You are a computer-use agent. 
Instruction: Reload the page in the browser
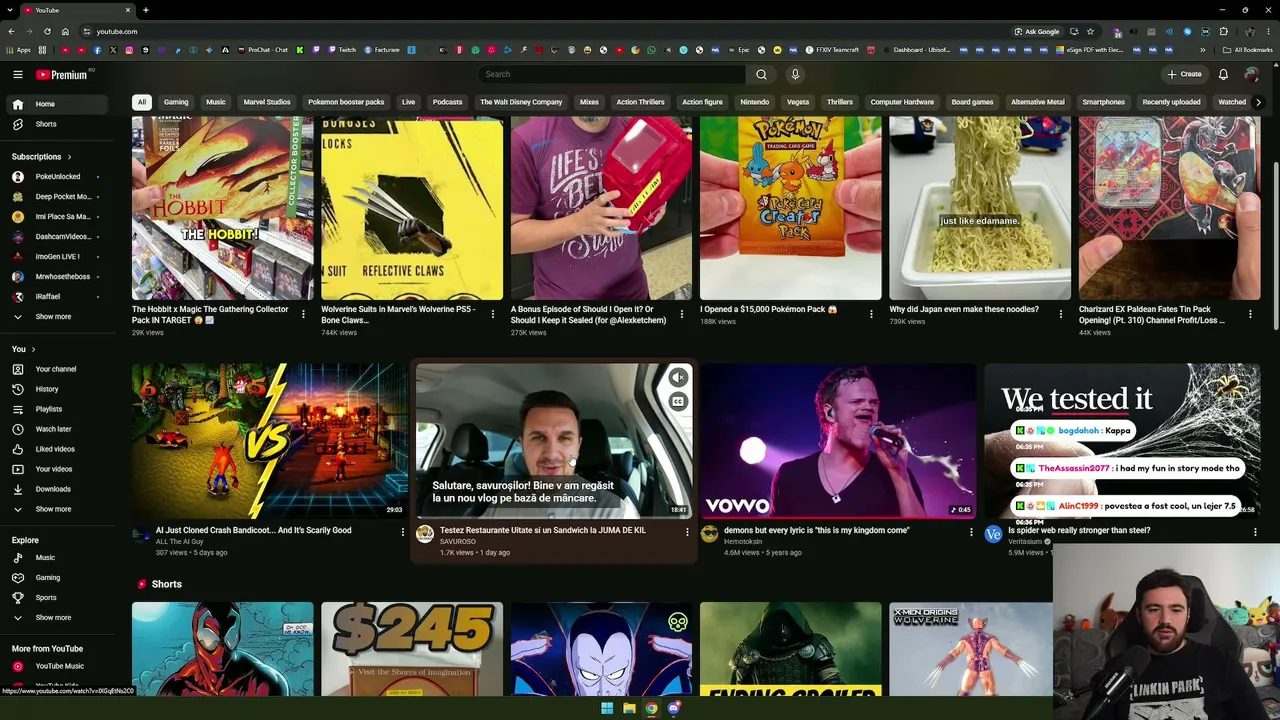click(48, 31)
